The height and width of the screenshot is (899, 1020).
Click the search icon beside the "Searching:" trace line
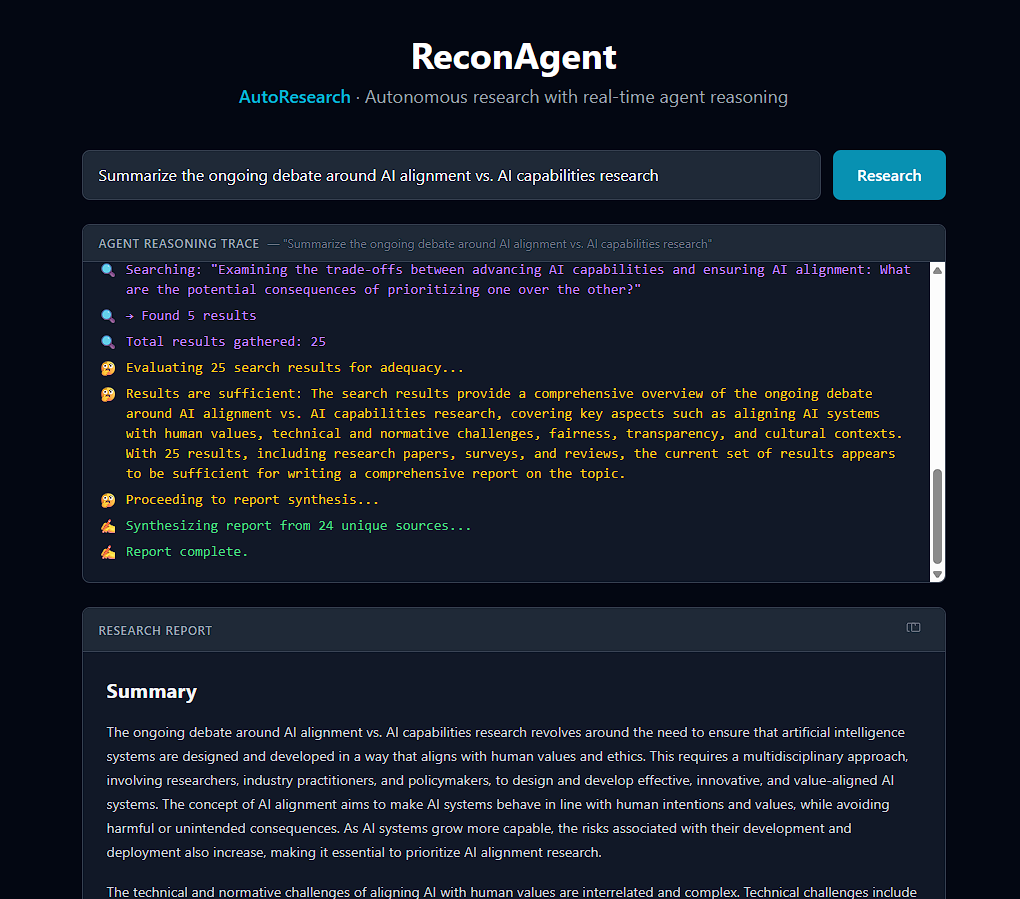[x=108, y=269]
